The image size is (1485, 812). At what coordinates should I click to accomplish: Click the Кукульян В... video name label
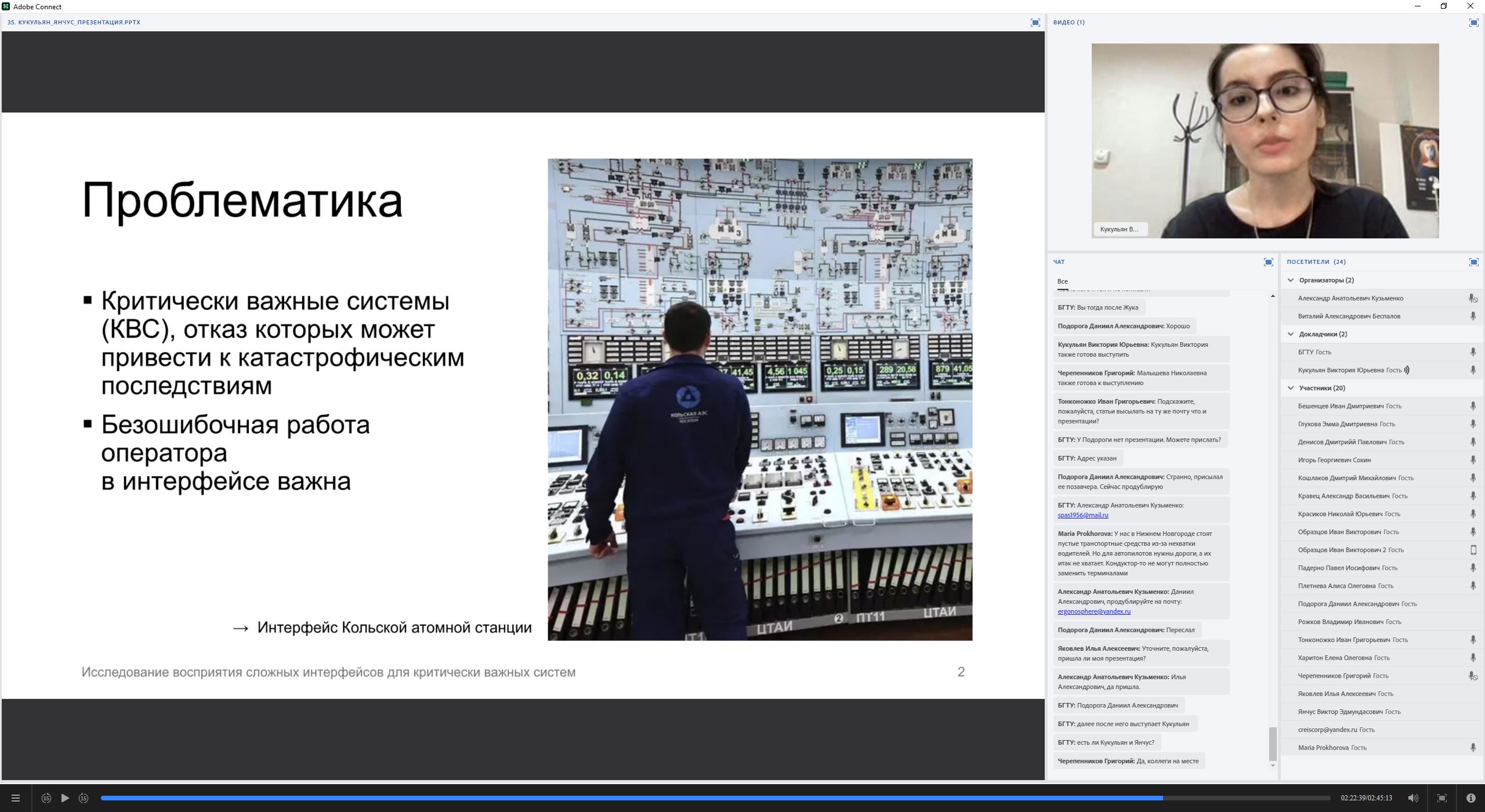1120,229
